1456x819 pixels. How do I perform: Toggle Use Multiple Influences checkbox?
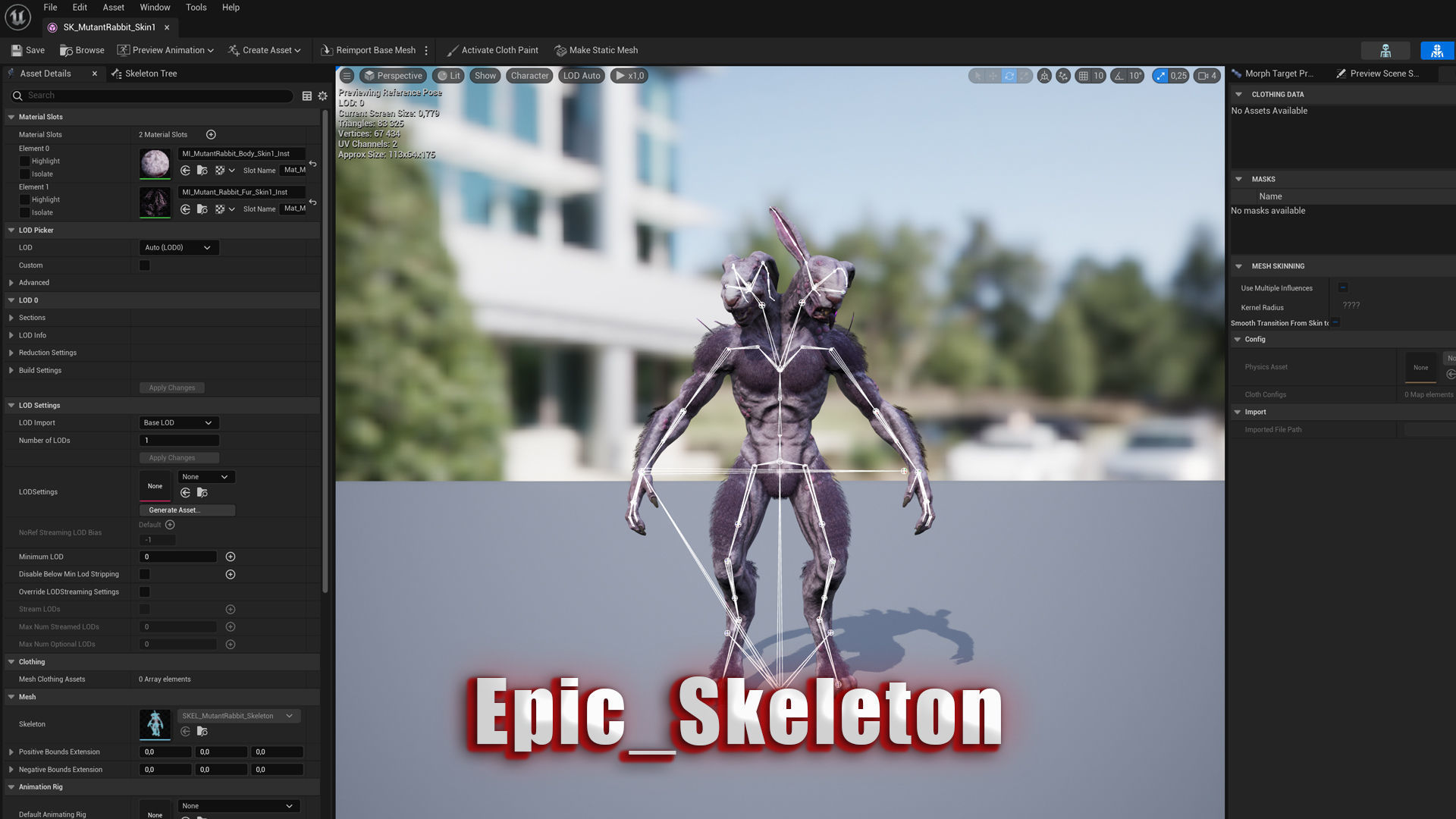(1343, 287)
